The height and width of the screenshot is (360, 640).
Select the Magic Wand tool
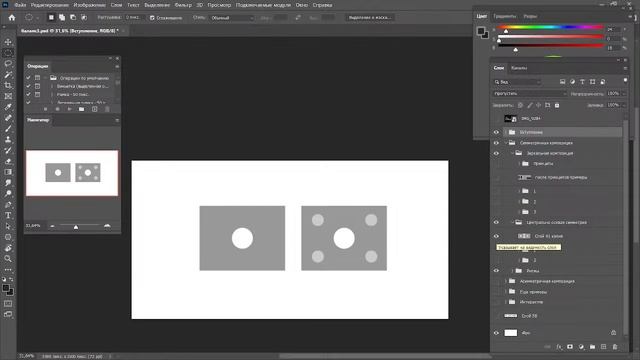8,75
